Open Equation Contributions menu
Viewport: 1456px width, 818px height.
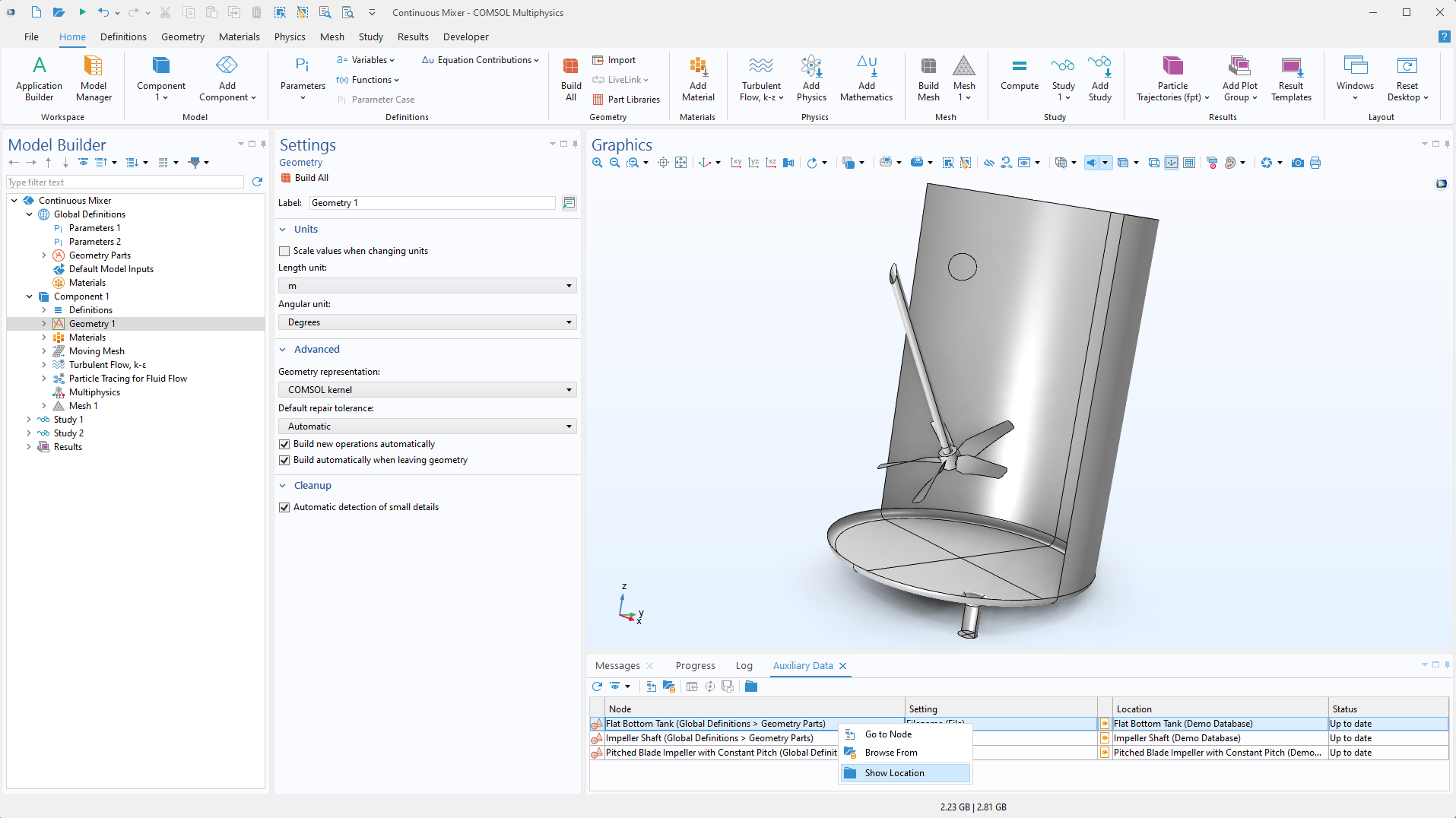pos(481,60)
